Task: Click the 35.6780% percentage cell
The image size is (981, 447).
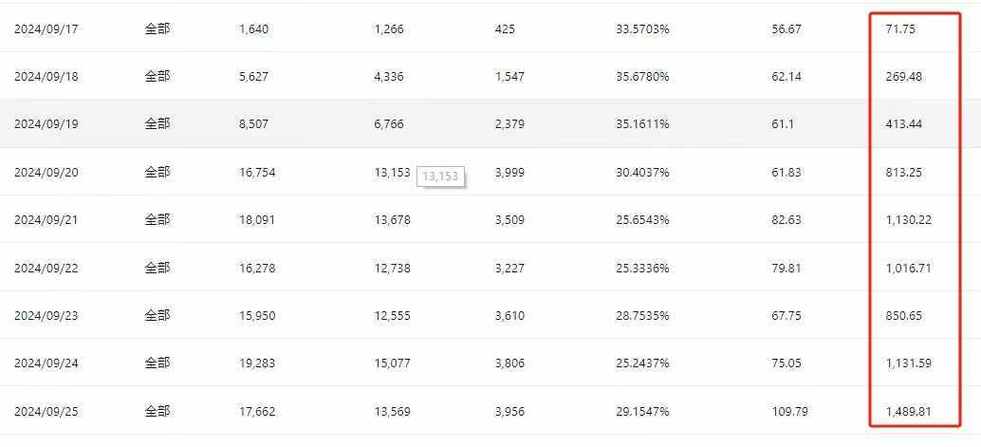Action: coord(643,77)
